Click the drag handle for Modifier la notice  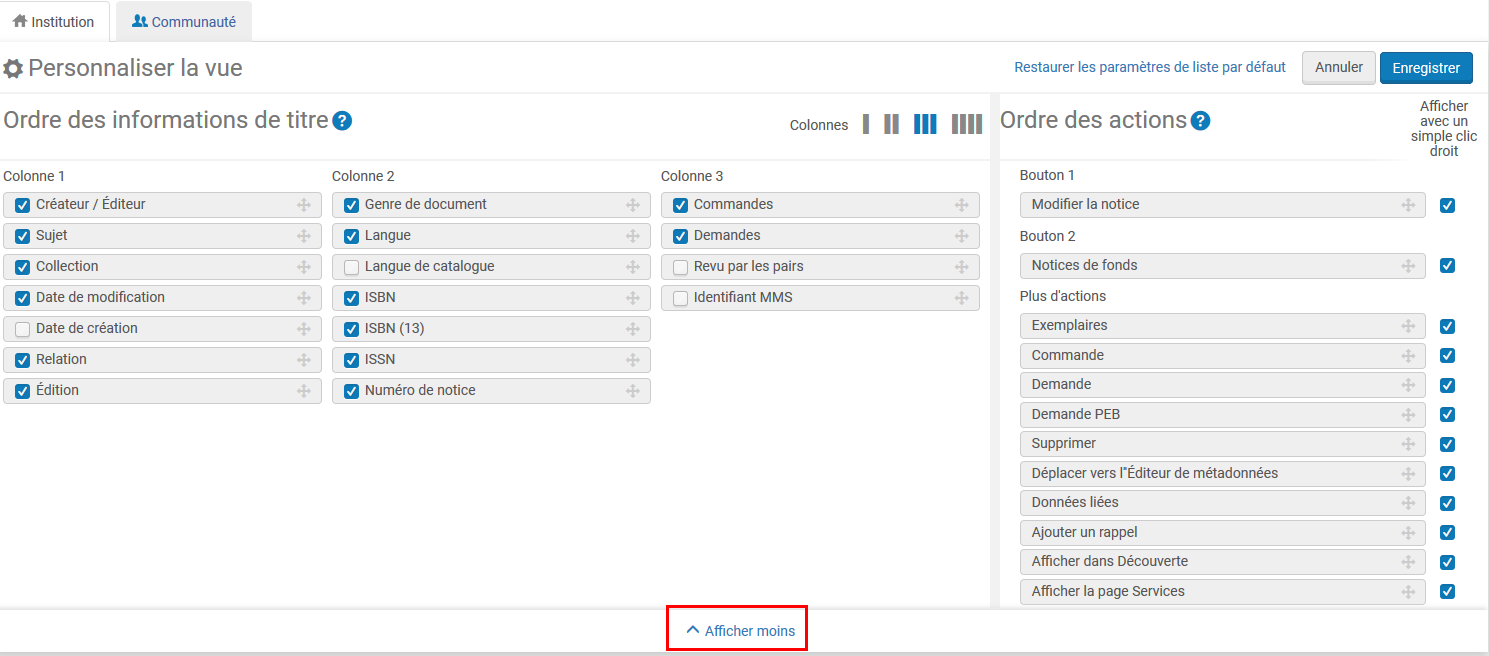click(x=1408, y=205)
